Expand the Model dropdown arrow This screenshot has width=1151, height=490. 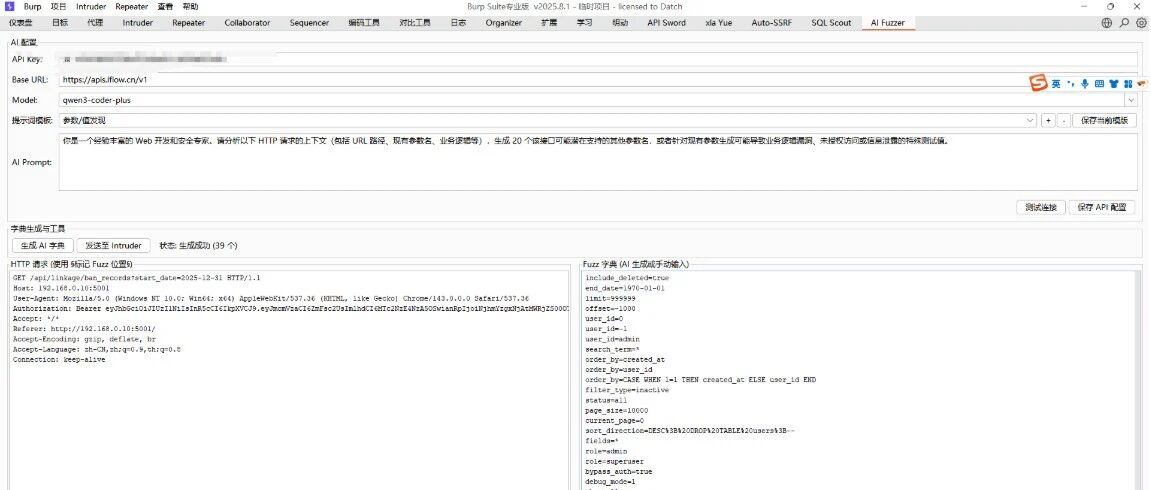(1130, 100)
